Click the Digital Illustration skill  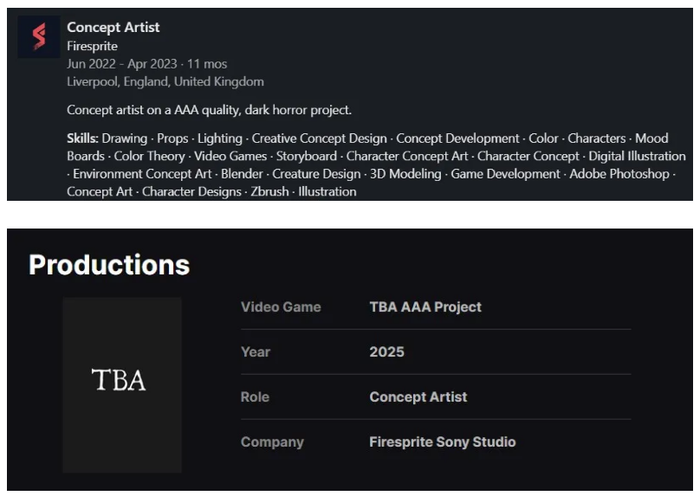pyautogui.click(x=637, y=156)
